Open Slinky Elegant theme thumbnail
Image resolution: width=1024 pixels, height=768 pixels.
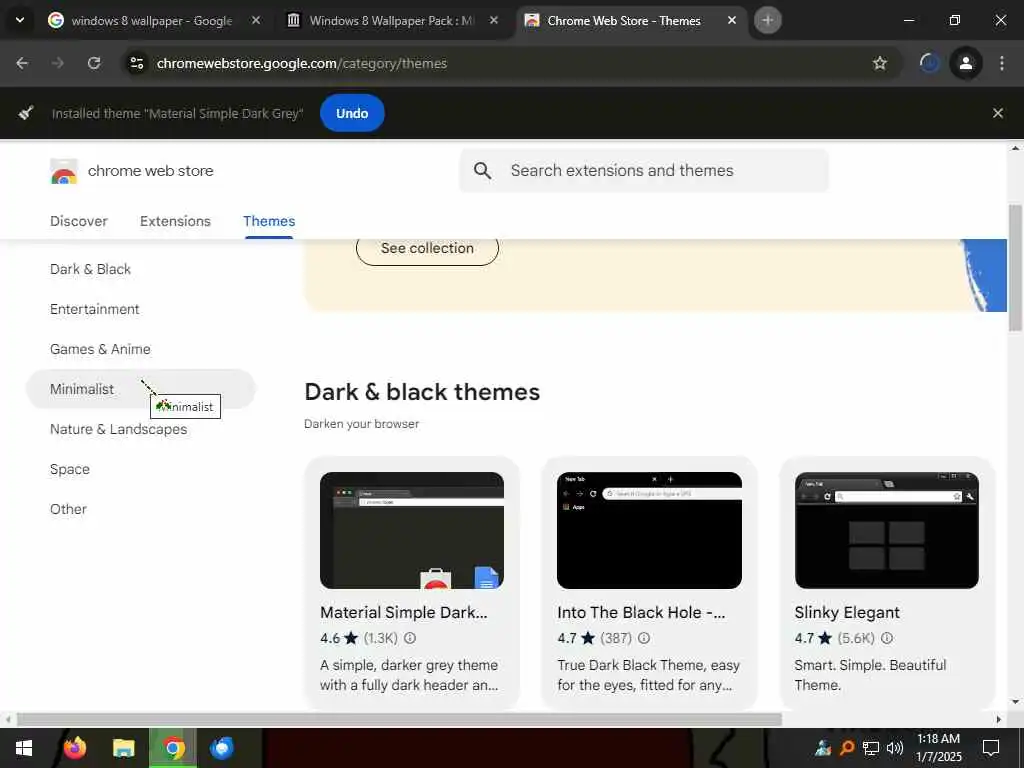[886, 530]
